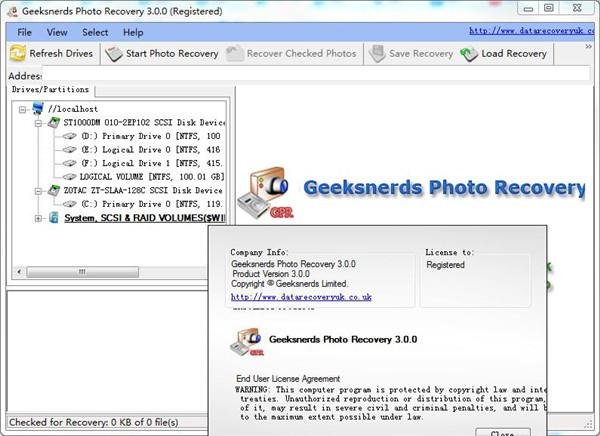The height and width of the screenshot is (436, 600).
Task: Click 'Checked for Recovery: 0 KB' status text
Action: (94, 422)
